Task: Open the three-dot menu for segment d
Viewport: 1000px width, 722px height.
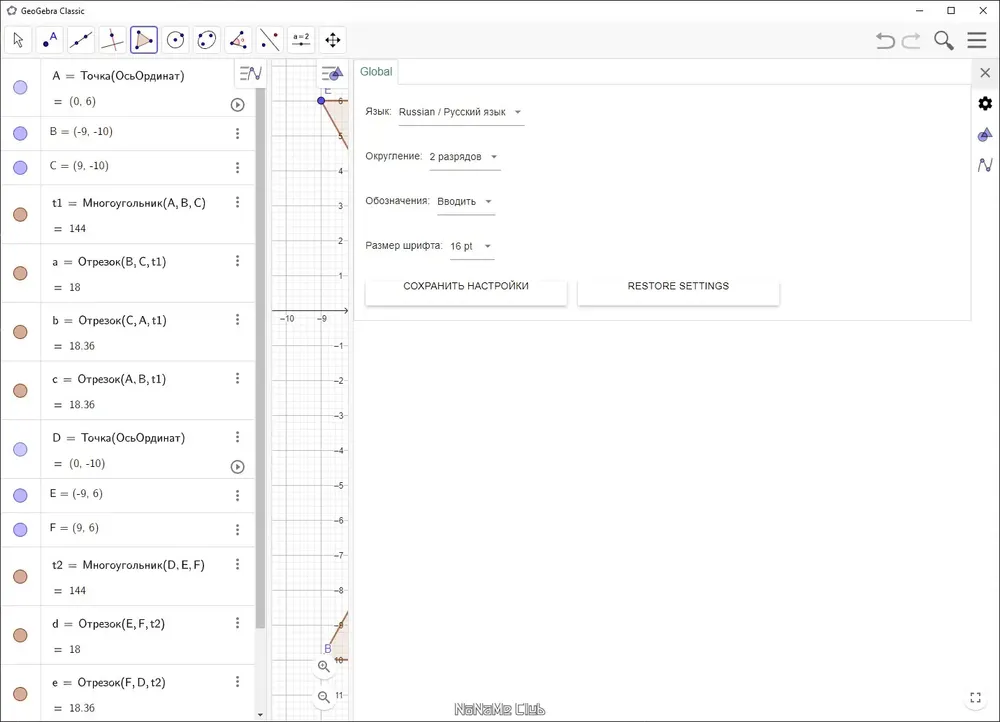Action: pos(237,623)
